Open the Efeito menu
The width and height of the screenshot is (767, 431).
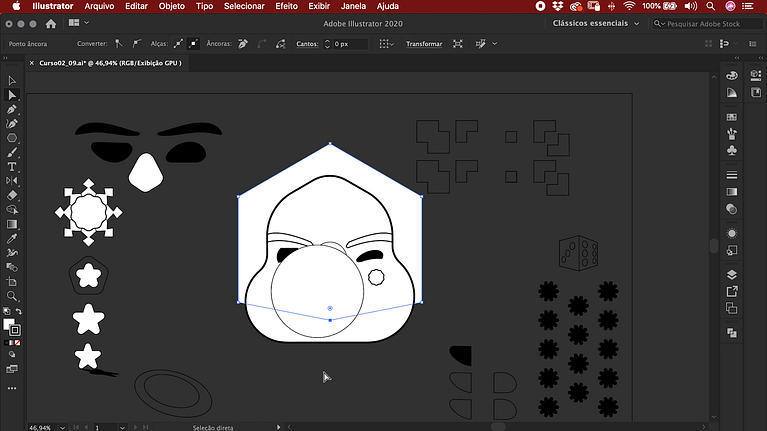pos(286,6)
